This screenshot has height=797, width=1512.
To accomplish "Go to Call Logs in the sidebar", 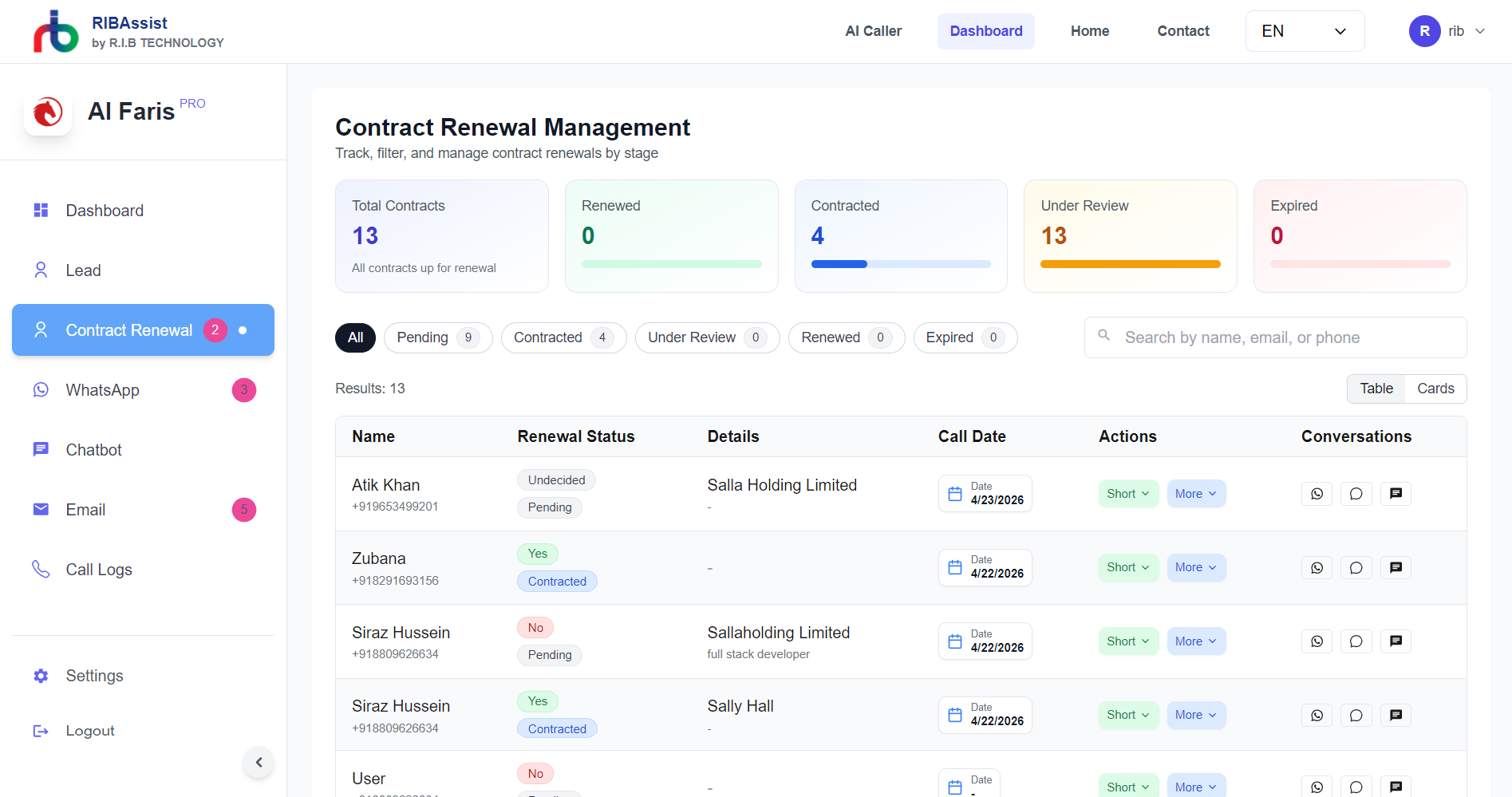I will 99,570.
